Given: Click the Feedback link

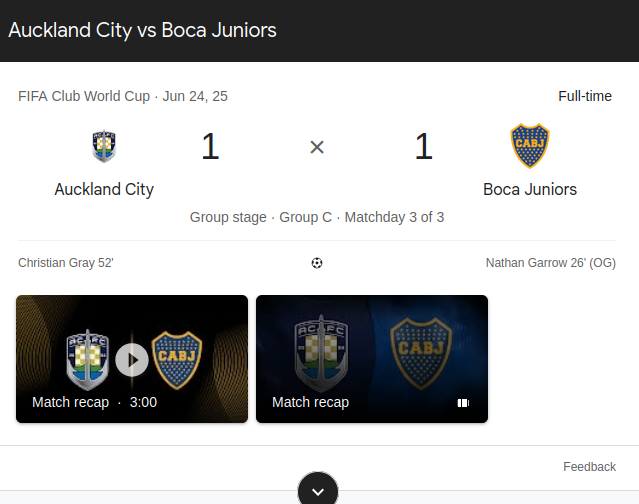Looking at the screenshot, I should click(589, 467).
